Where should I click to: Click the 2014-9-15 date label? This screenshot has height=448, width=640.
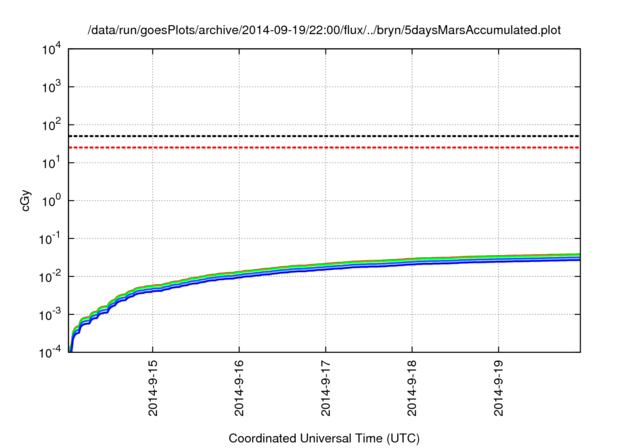(x=153, y=388)
